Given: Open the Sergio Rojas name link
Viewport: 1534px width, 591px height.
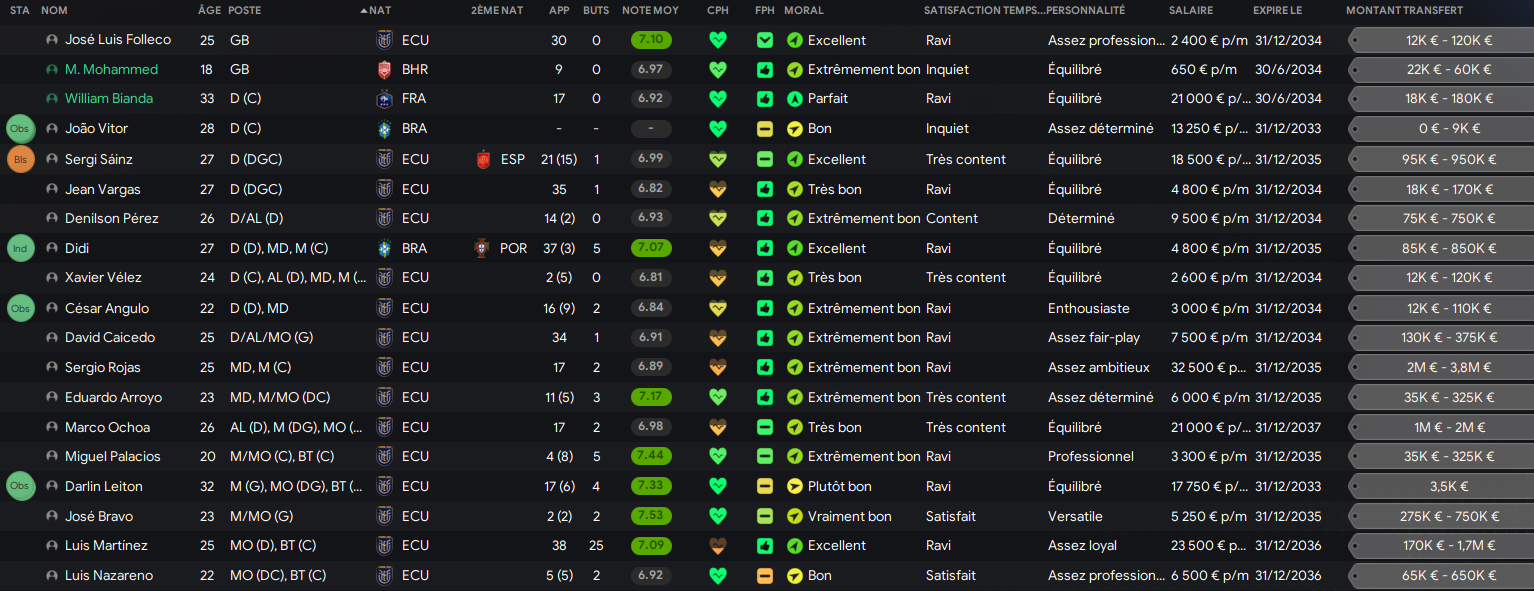Looking at the screenshot, I should click(x=103, y=368).
